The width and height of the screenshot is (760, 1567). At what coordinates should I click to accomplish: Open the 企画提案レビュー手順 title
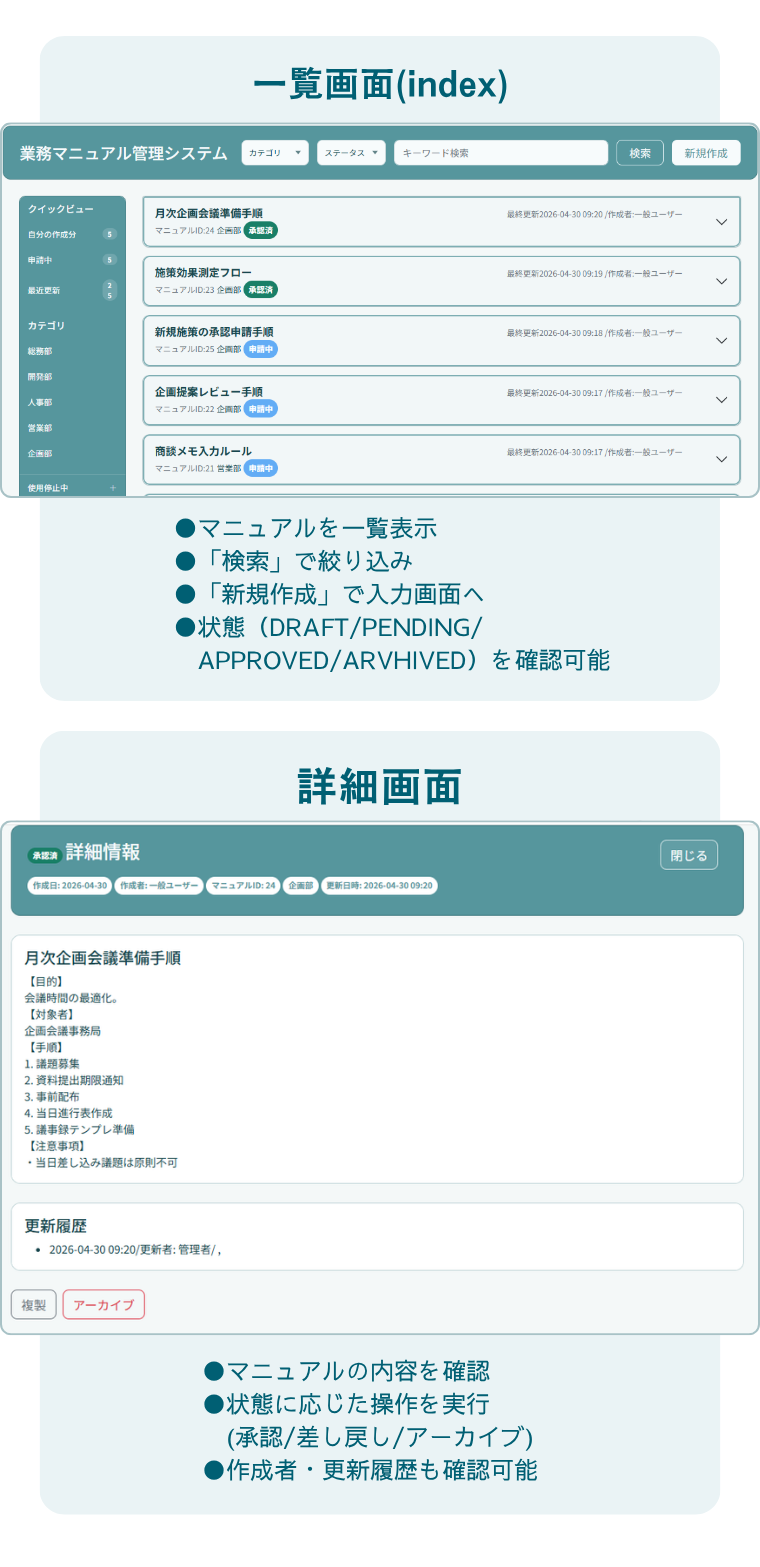coord(208,391)
